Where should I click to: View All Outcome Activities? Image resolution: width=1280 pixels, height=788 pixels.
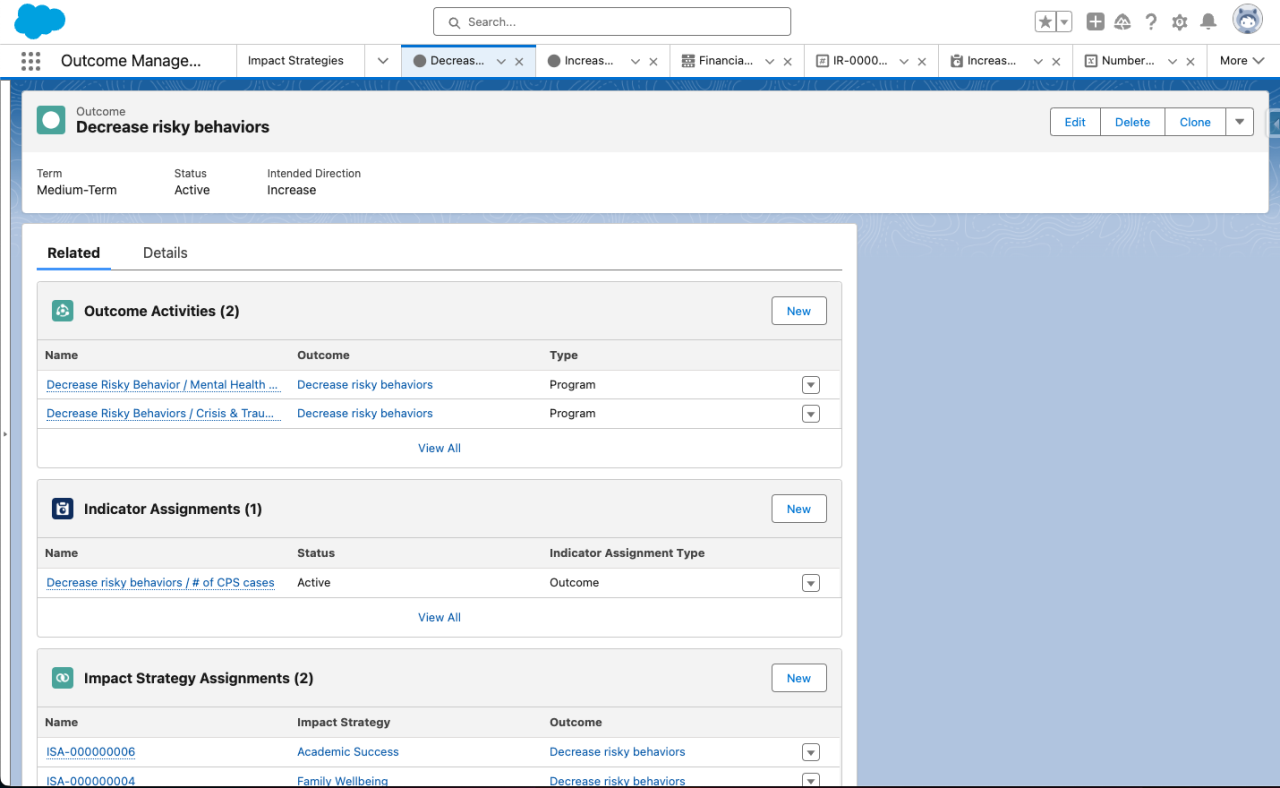point(439,448)
